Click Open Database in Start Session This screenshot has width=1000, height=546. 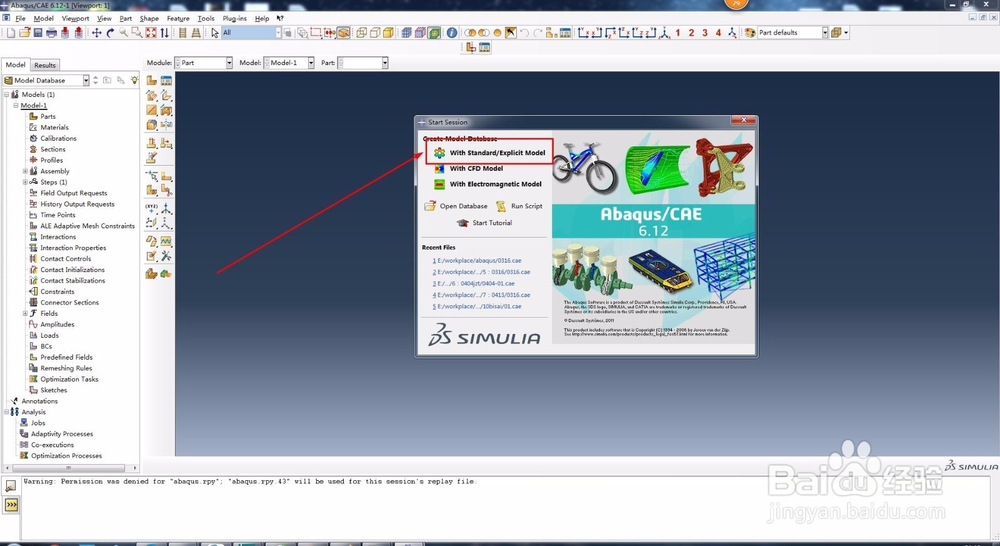click(456, 206)
